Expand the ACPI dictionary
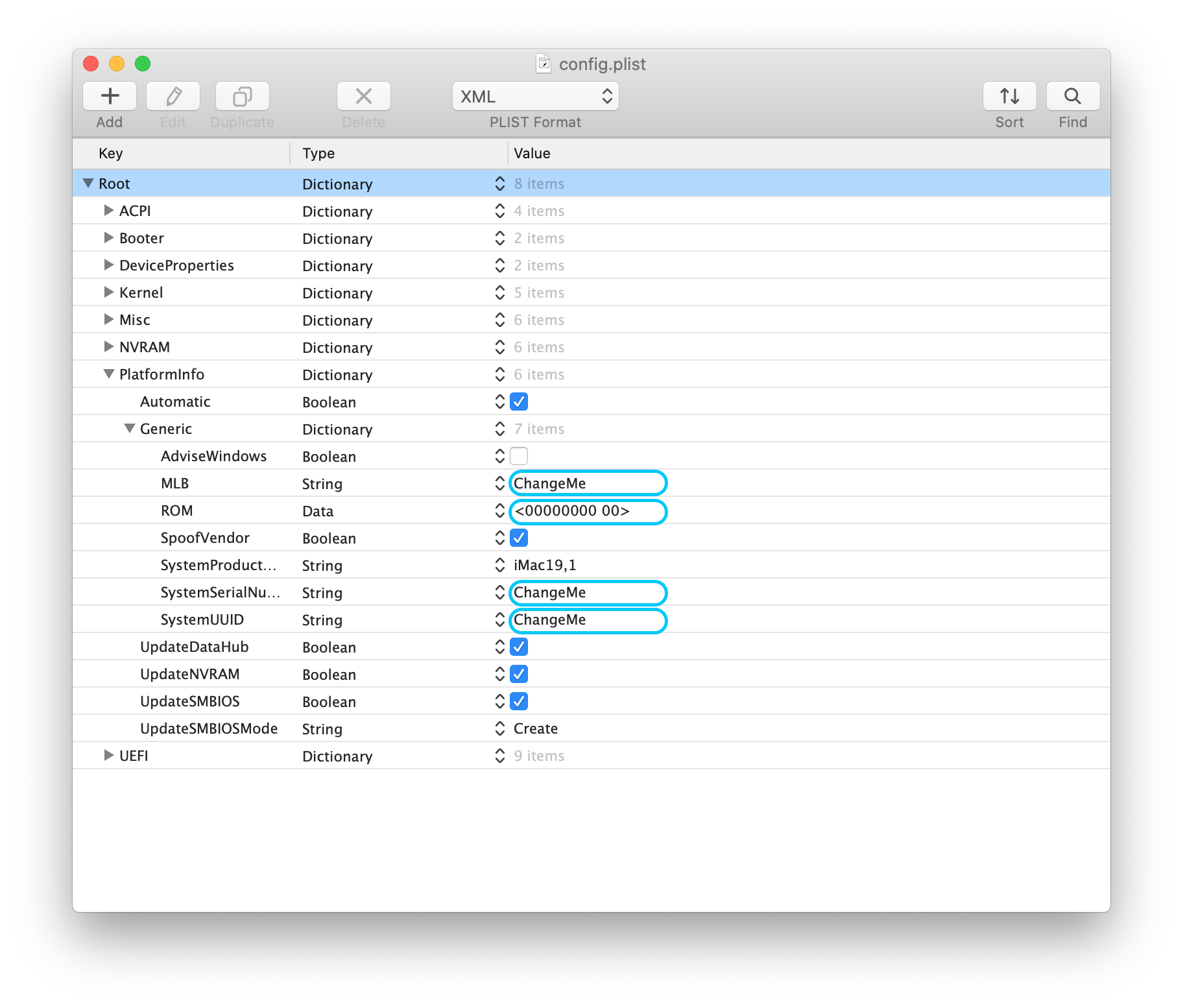1183x1008 pixels. (109, 211)
